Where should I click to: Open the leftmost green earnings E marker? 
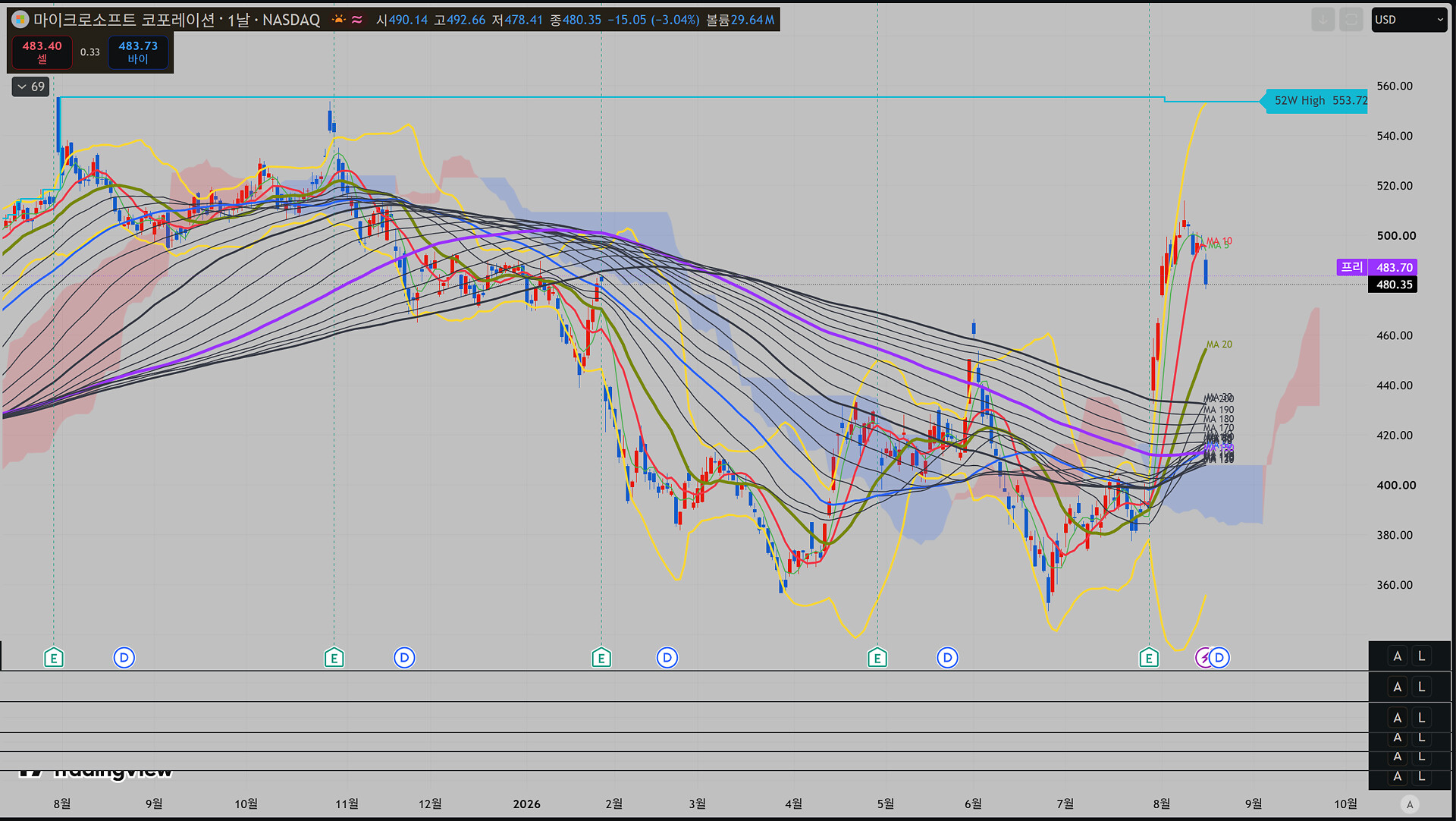click(x=53, y=658)
